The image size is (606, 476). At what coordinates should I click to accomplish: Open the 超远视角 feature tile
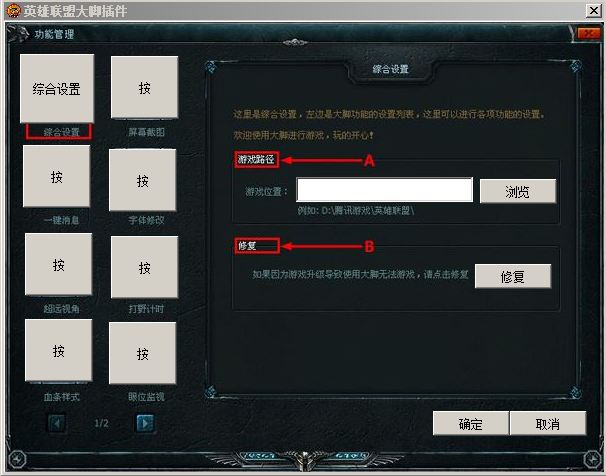[x=58, y=264]
